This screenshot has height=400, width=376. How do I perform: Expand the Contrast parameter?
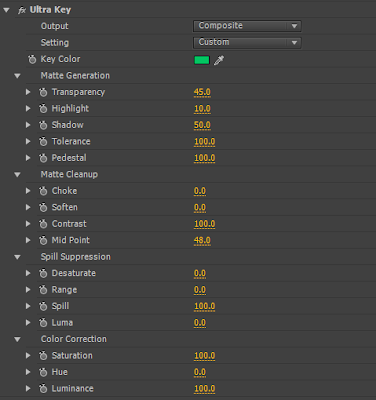click(28, 224)
